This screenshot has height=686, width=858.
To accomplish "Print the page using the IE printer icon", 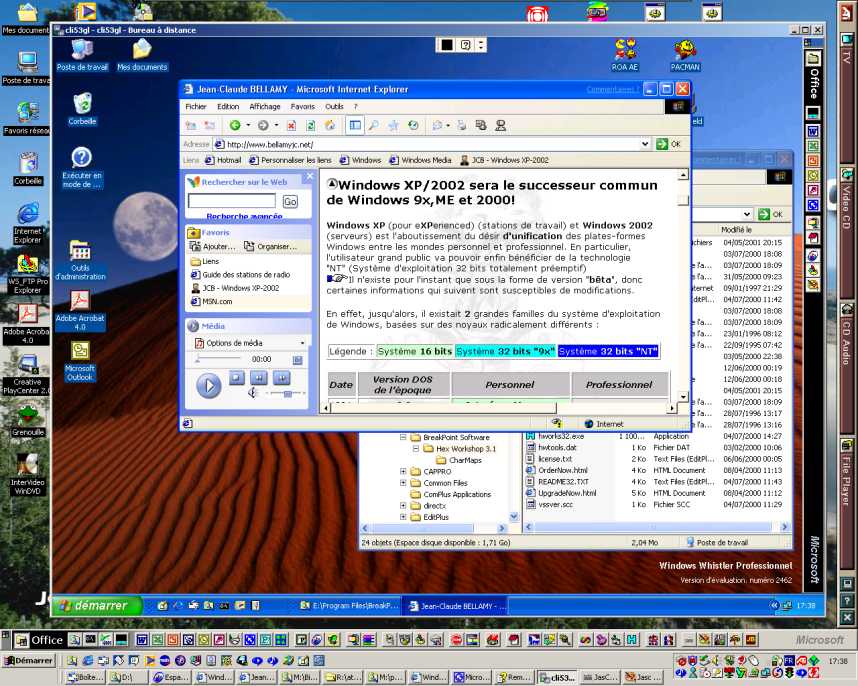I will [x=461, y=126].
